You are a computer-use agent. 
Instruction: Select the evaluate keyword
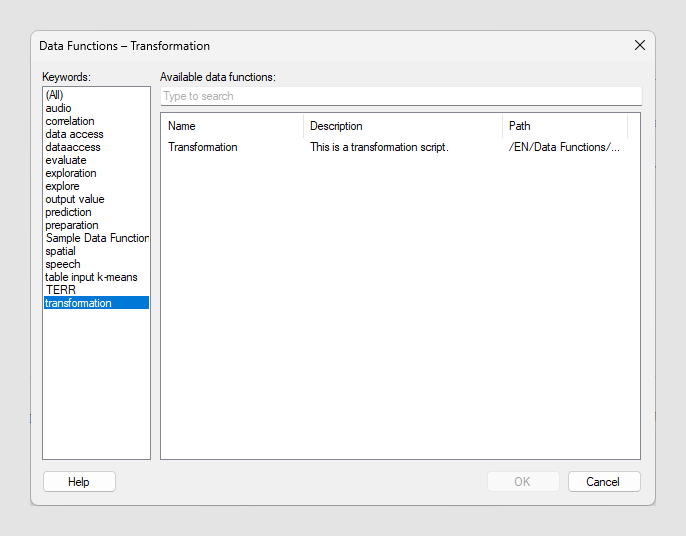click(x=66, y=160)
